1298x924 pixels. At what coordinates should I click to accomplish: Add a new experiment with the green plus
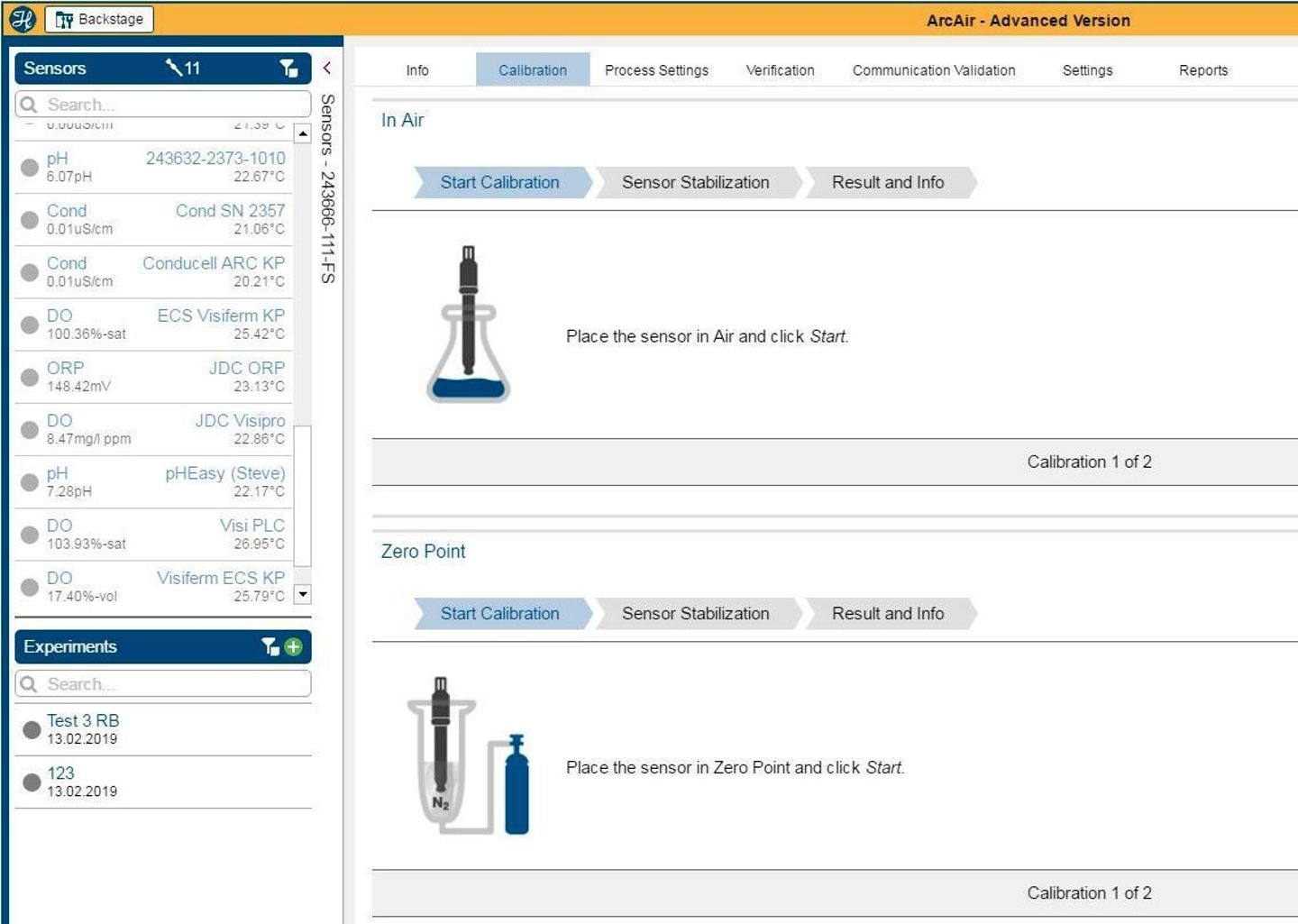[x=293, y=646]
